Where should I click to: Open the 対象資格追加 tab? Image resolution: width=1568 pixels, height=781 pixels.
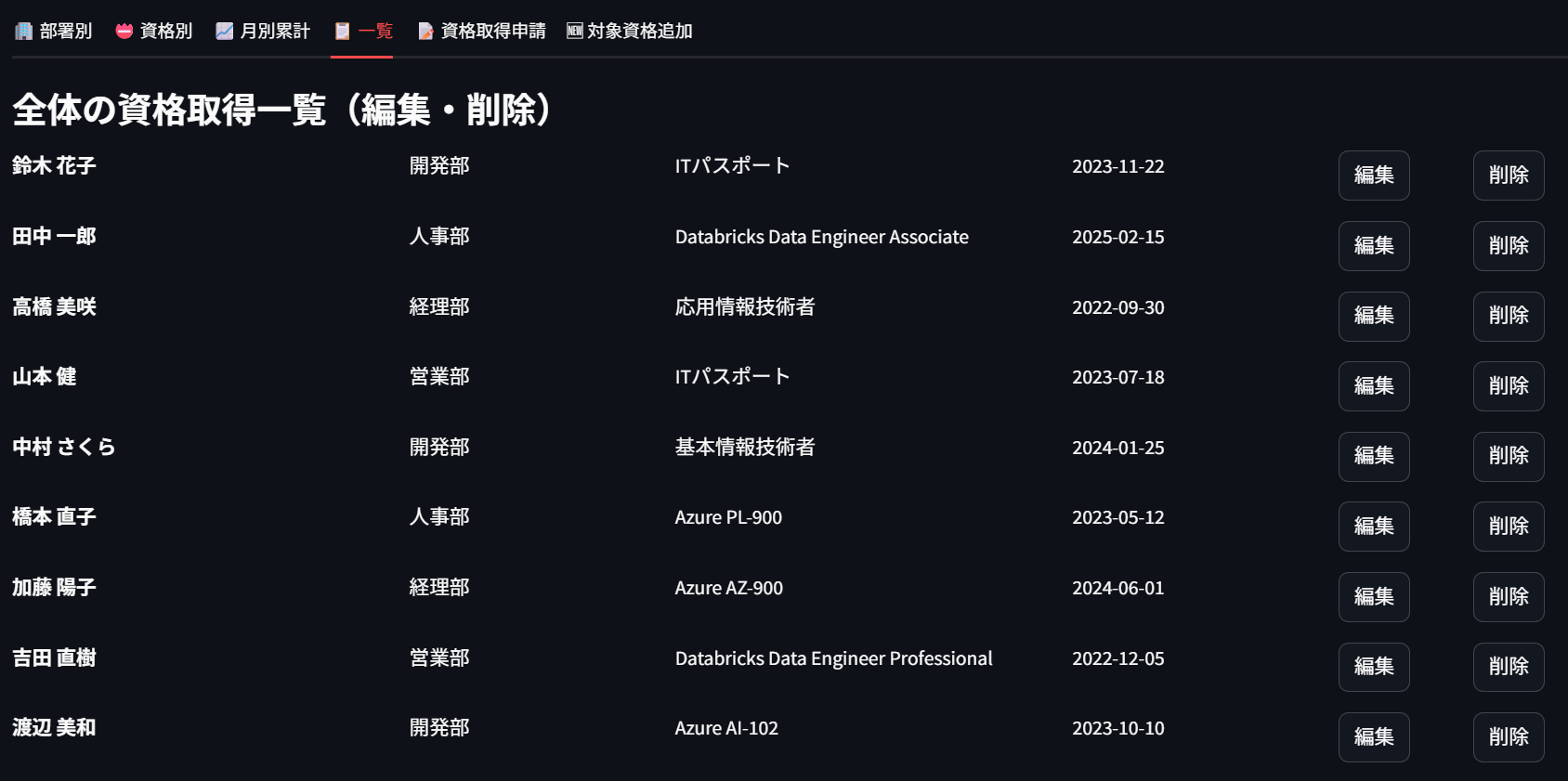(x=629, y=31)
